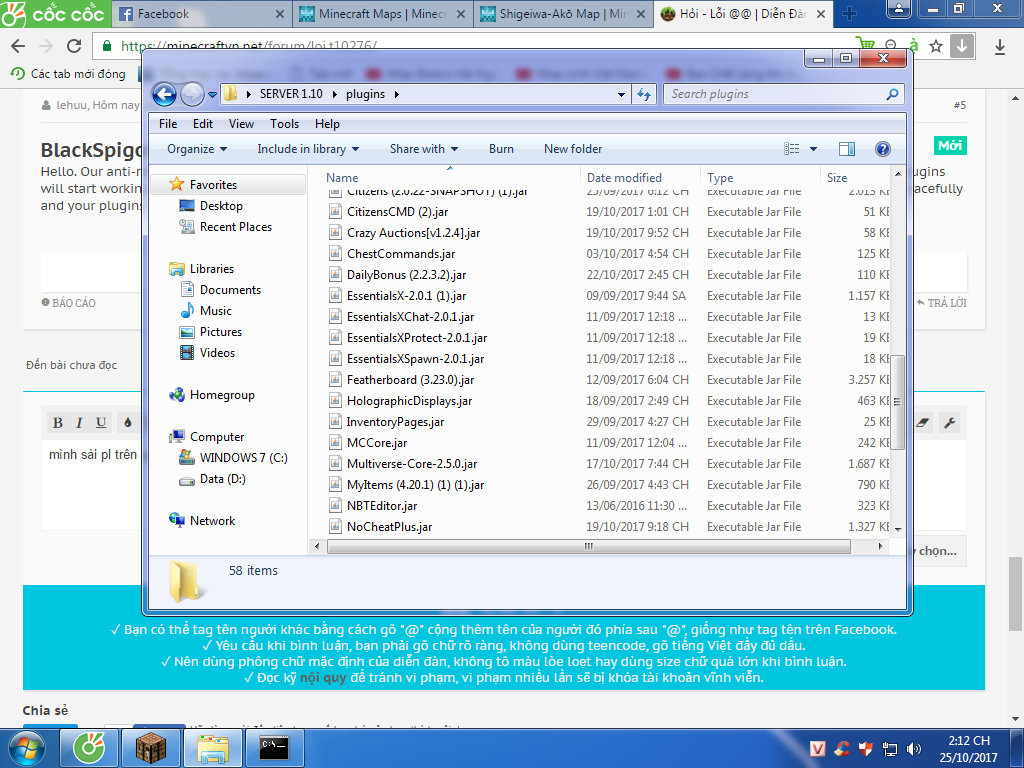Screen dimensions: 1024x768
Task: Click the Help question mark icon
Action: [882, 149]
